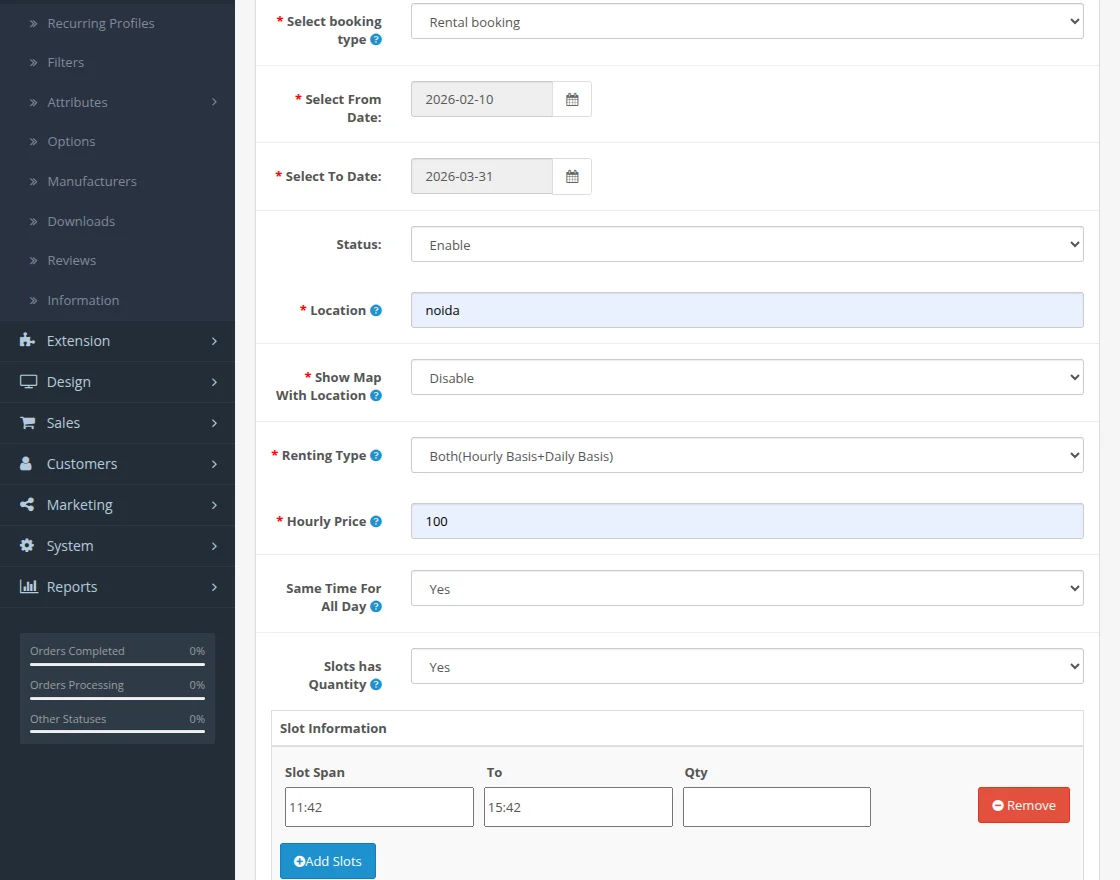Click help icon beside Renting Type label
Image resolution: width=1120 pixels, height=880 pixels.
click(x=376, y=455)
